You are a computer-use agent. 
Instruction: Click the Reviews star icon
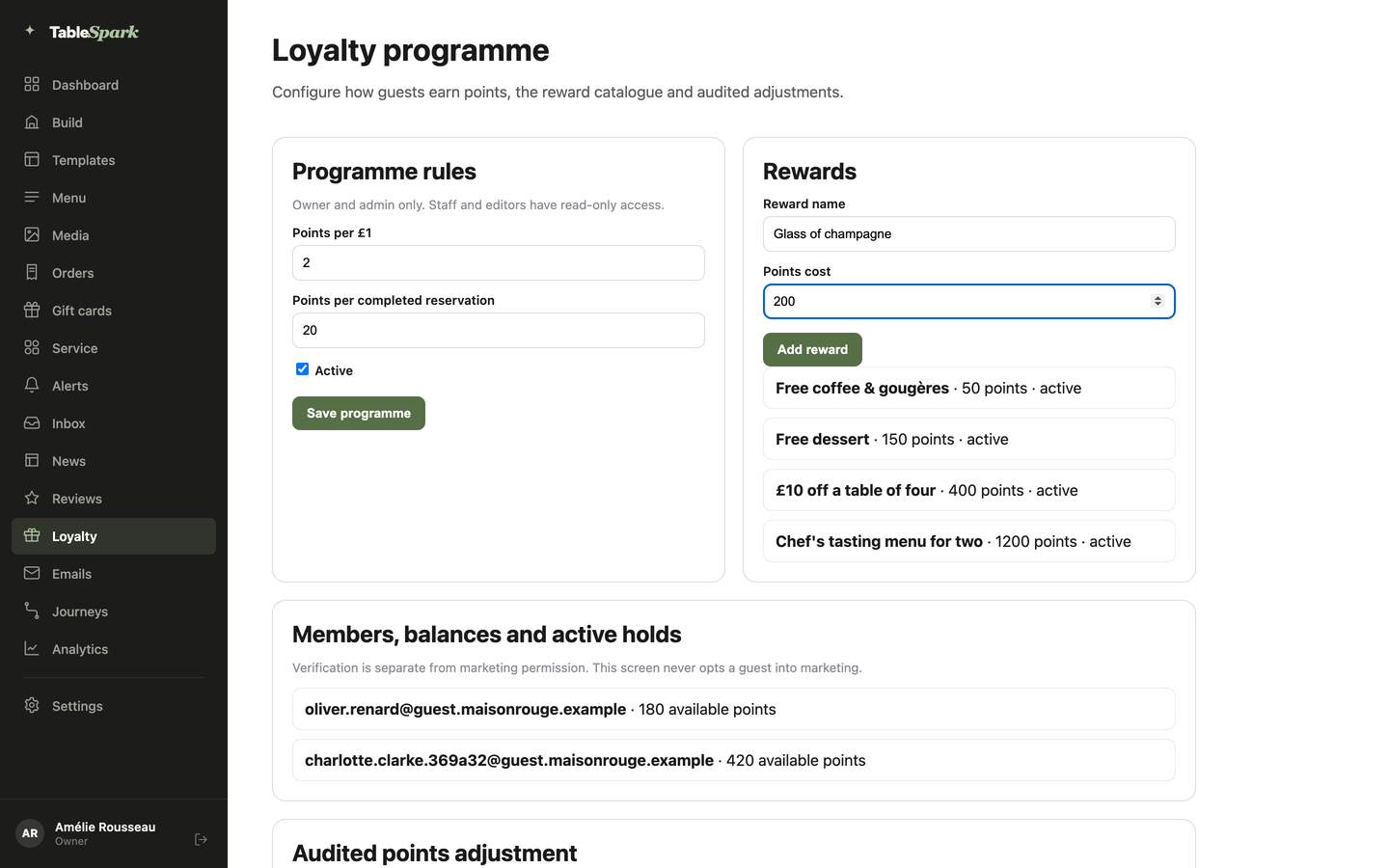pos(32,499)
